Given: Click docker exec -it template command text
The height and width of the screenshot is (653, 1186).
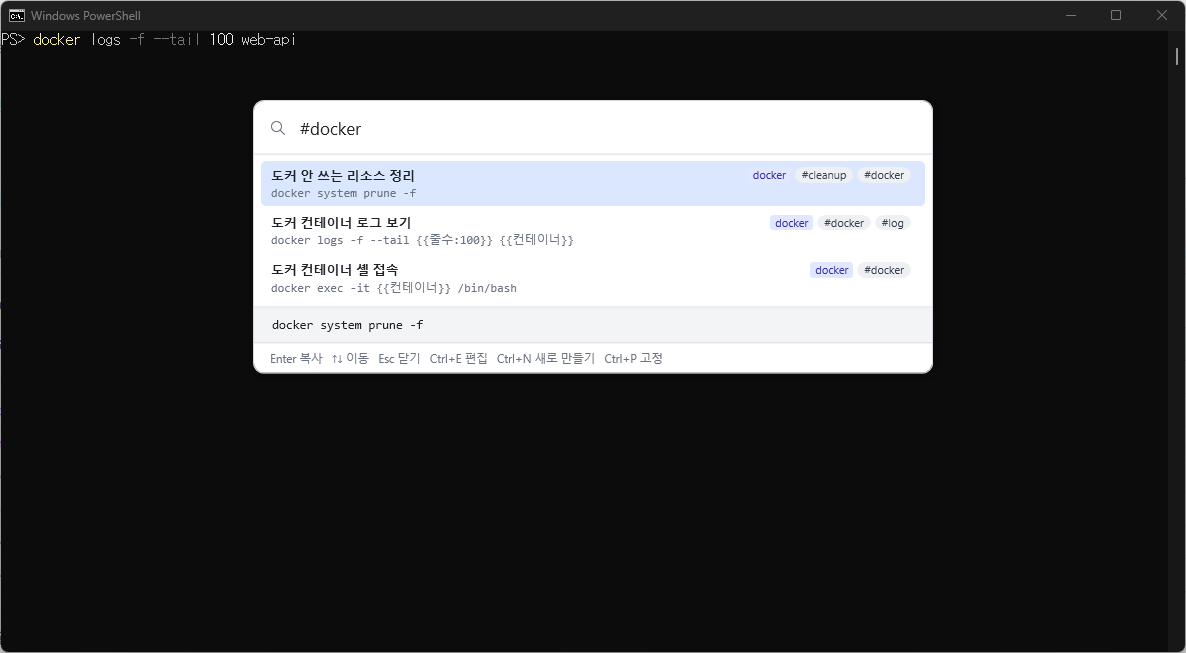Looking at the screenshot, I should coord(393,288).
